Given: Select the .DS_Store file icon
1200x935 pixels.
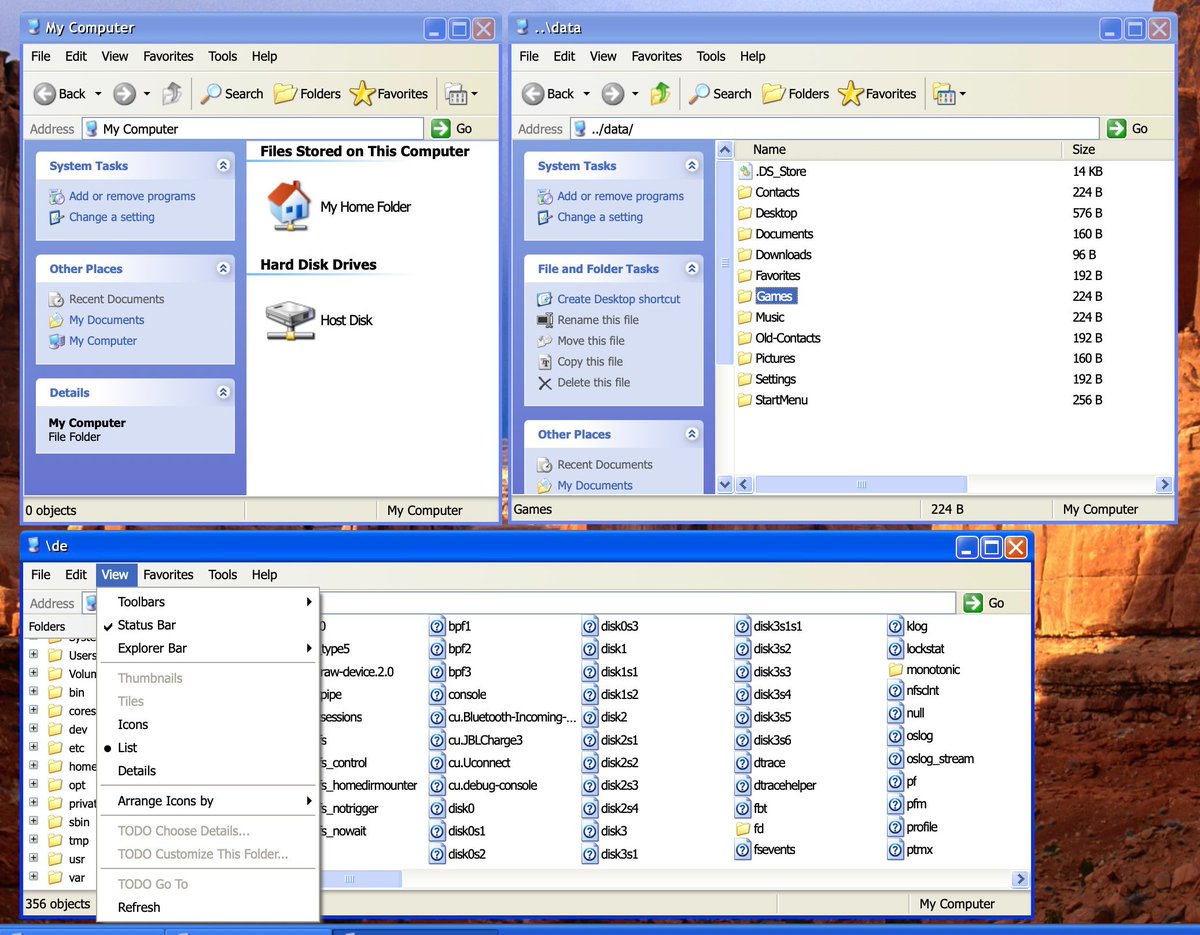Looking at the screenshot, I should [745, 171].
